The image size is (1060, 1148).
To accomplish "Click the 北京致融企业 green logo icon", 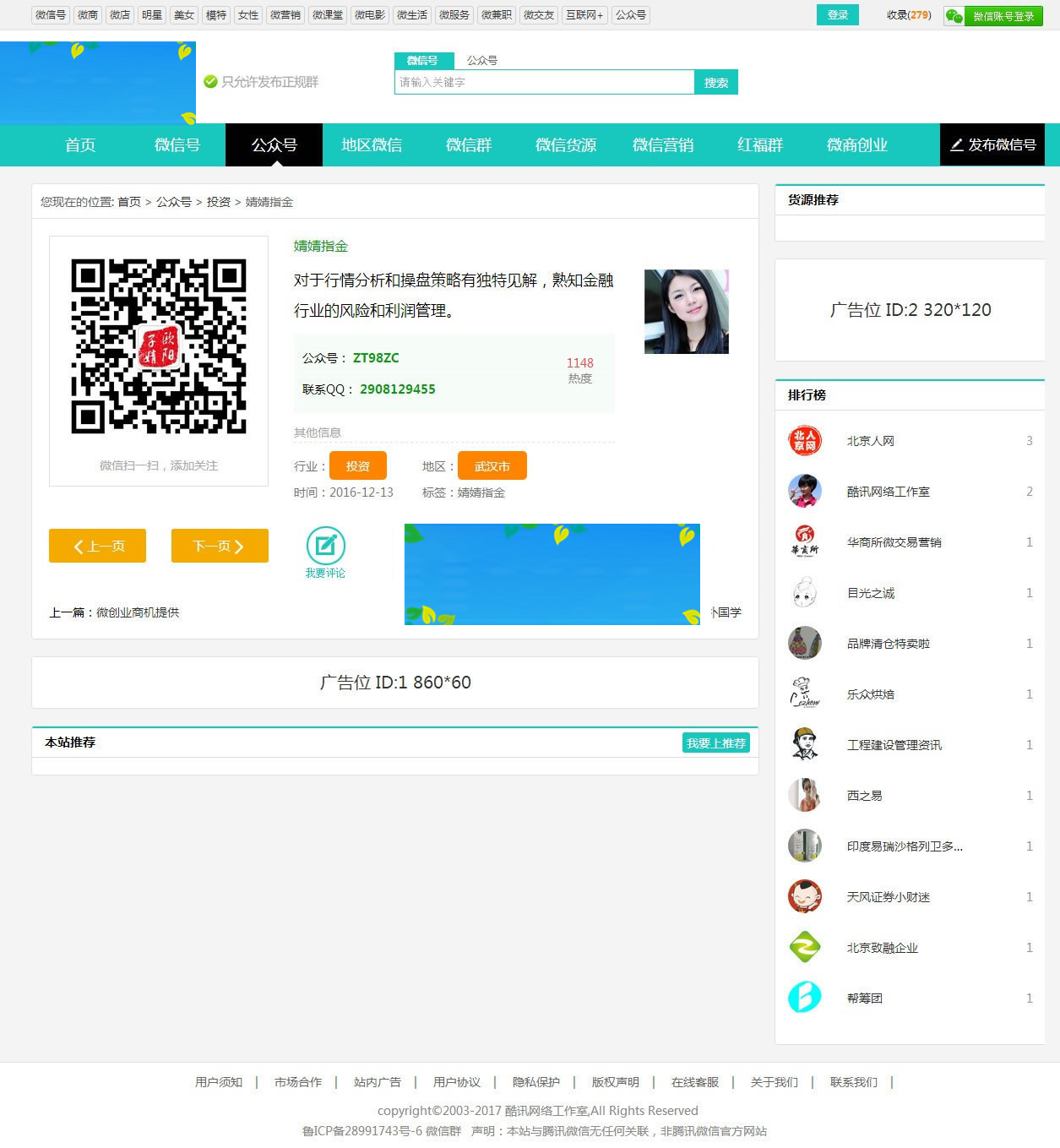I will 804,947.
